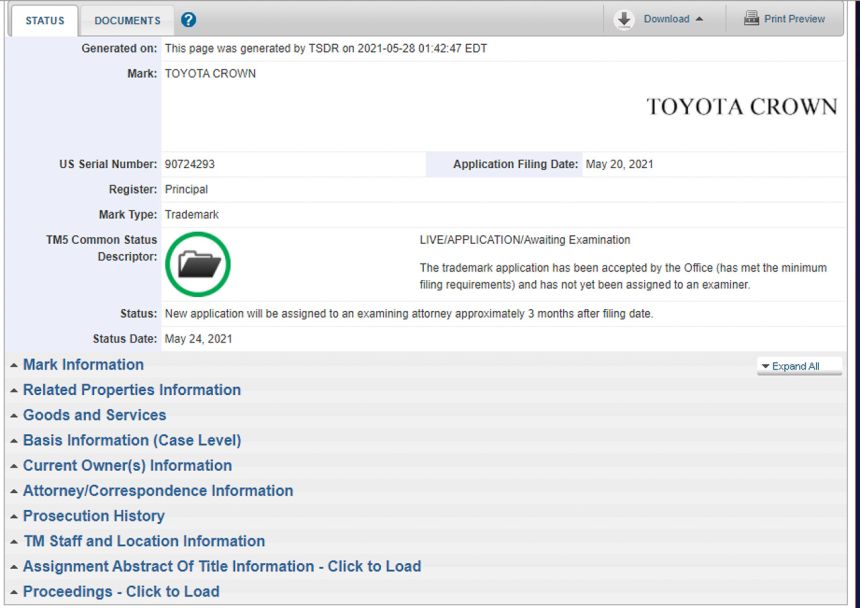Expand Current Owner(s) Information

[x=128, y=466]
